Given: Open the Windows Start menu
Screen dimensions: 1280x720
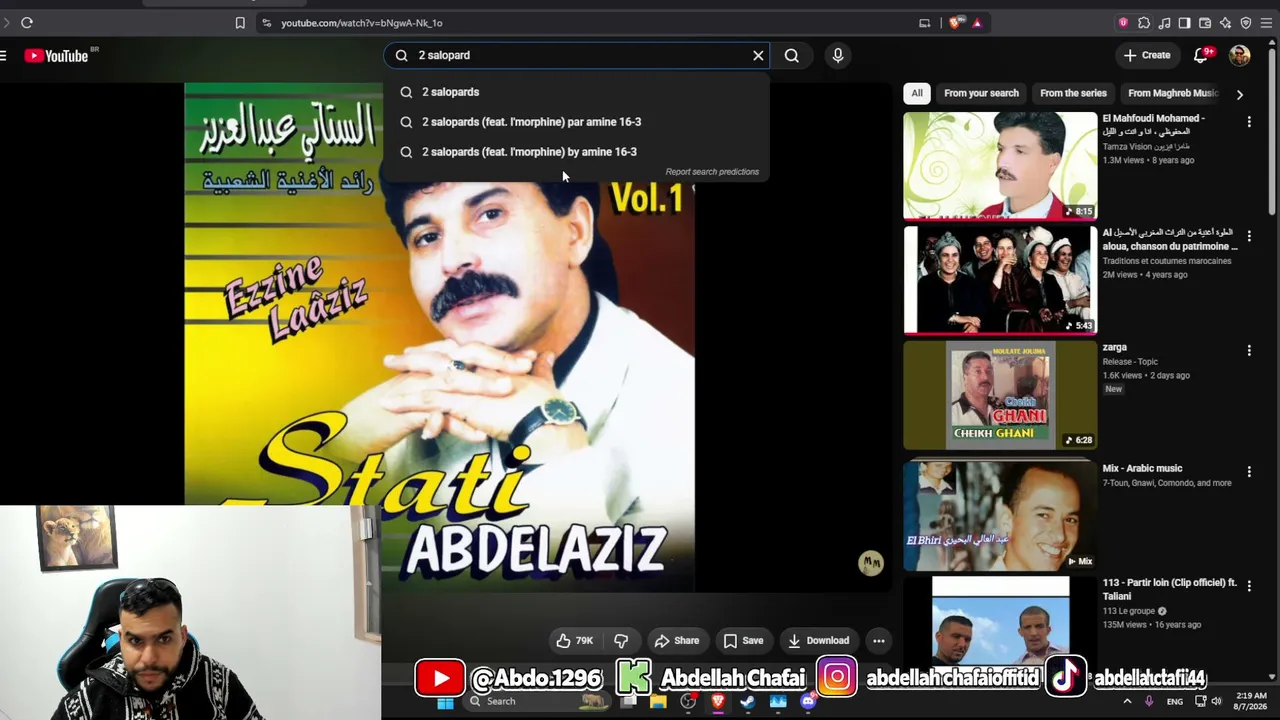Looking at the screenshot, I should [445, 702].
